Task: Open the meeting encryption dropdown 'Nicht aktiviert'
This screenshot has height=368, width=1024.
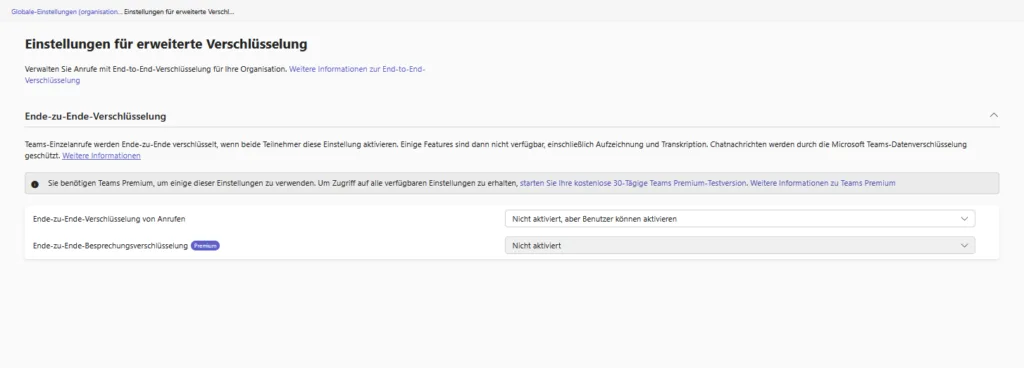Action: [740, 245]
